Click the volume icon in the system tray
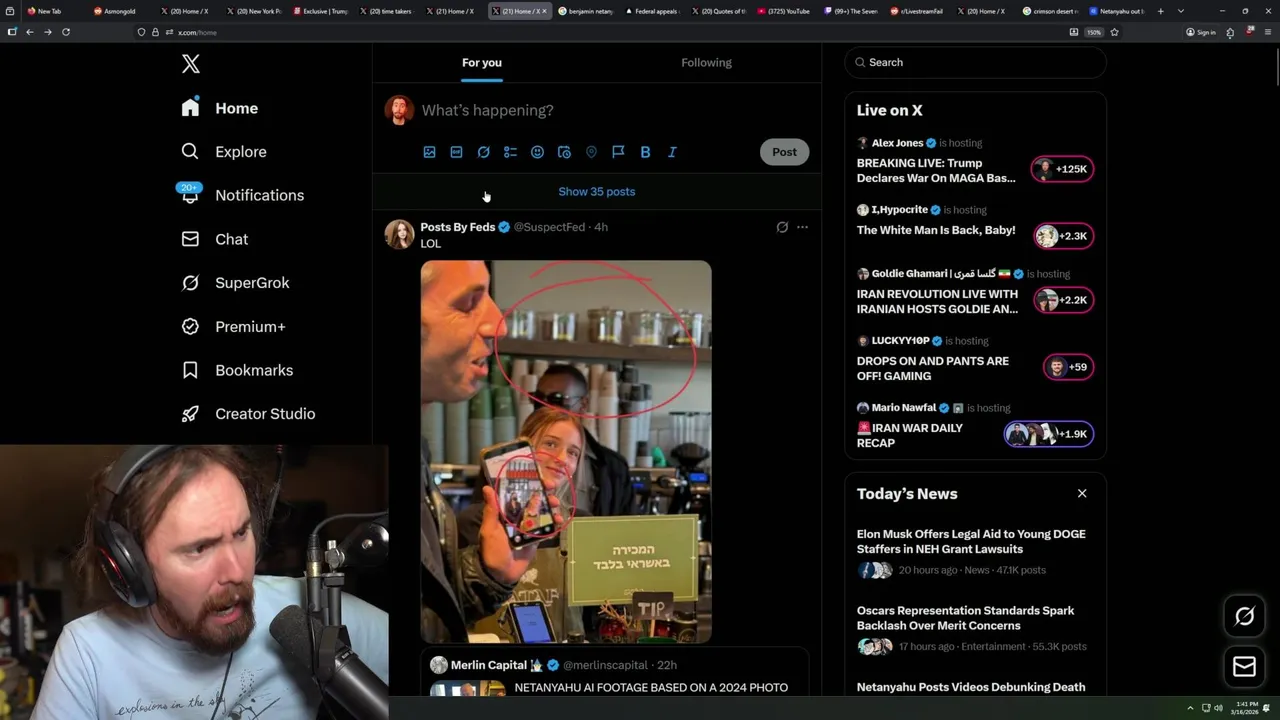Screen dimensions: 1280x720 click(x=1218, y=708)
